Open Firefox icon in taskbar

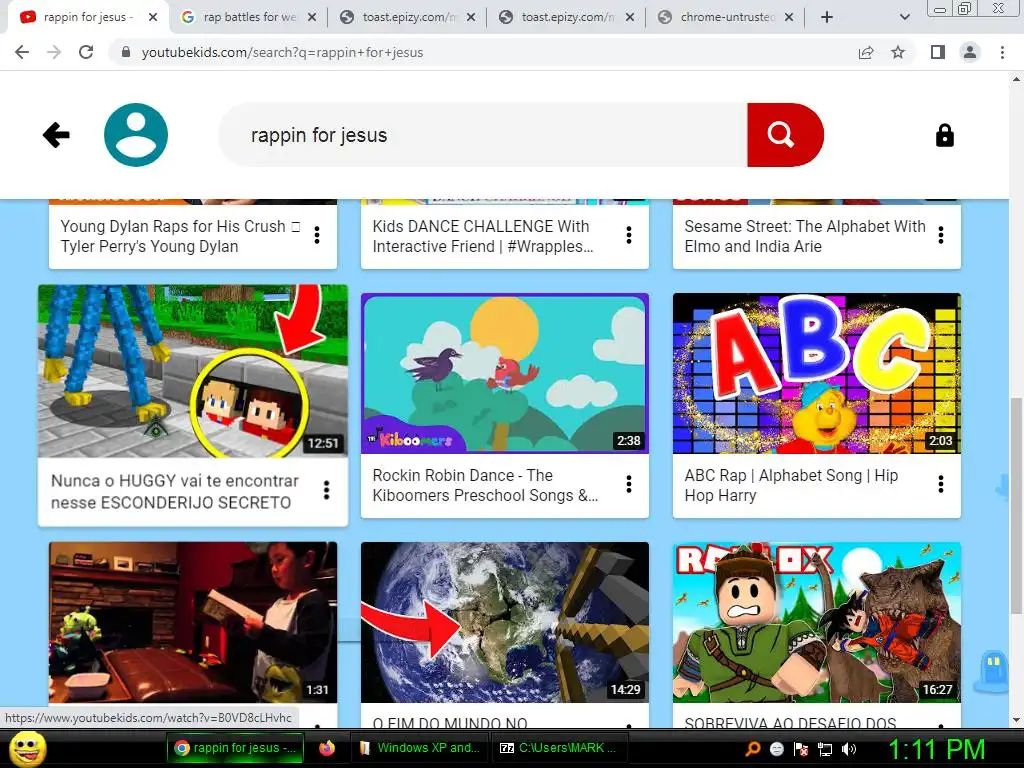(327, 748)
